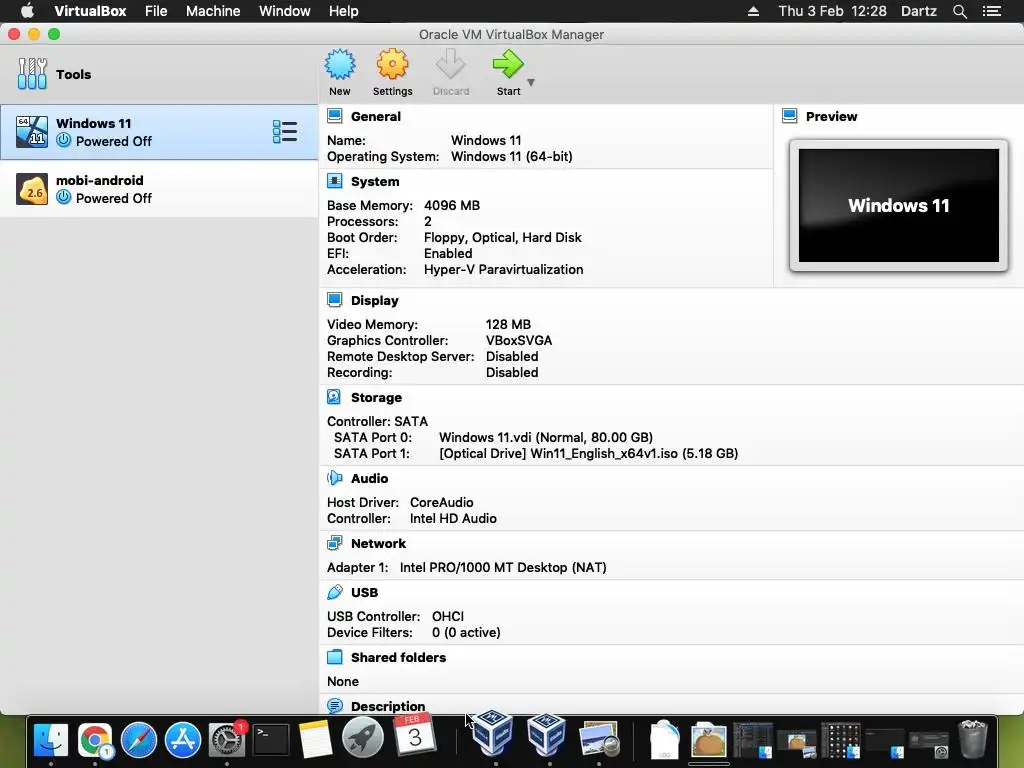Open the Description header link
The width and height of the screenshot is (1024, 768).
388,707
